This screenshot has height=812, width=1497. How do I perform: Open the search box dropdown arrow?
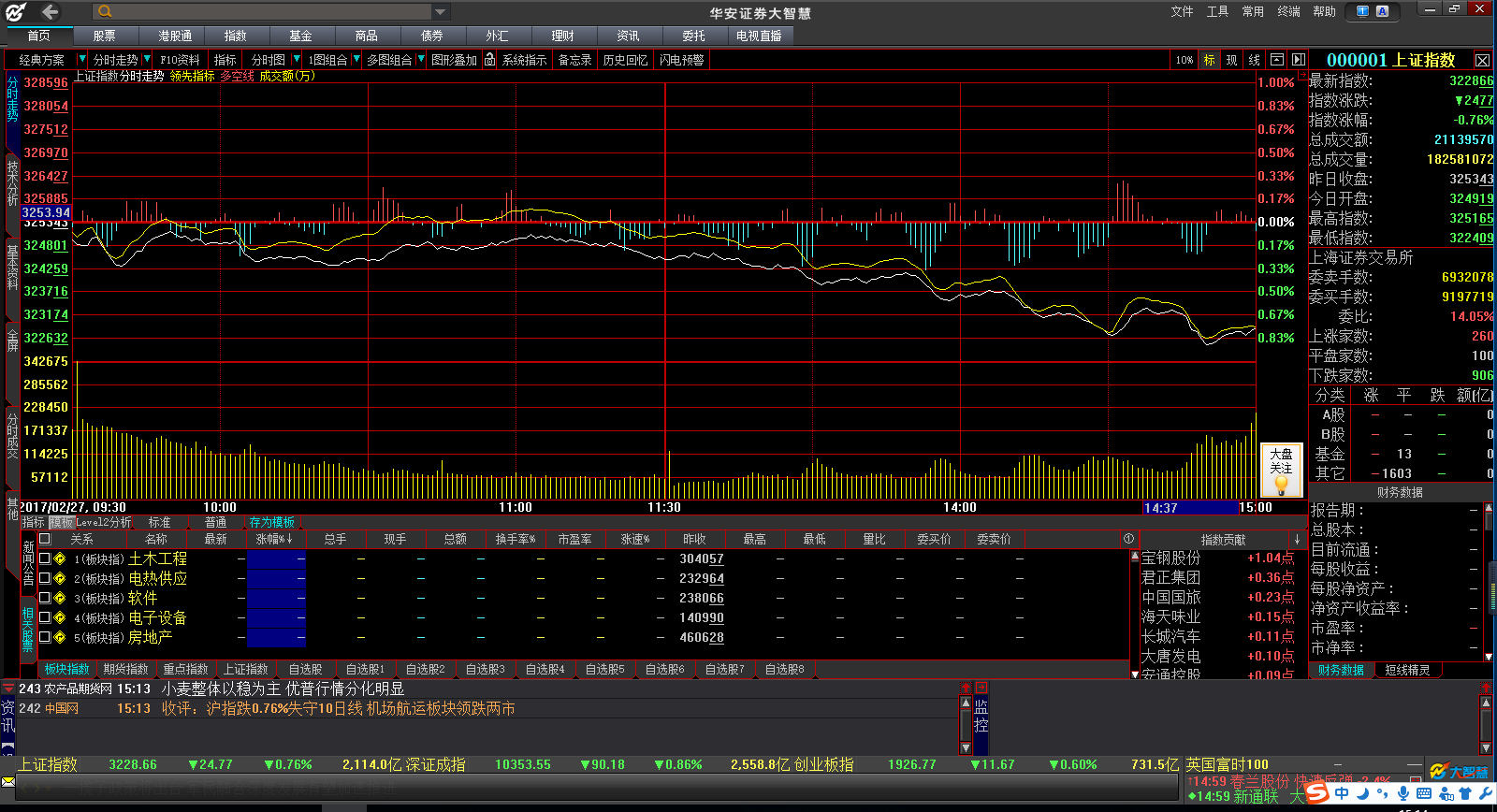point(440,12)
